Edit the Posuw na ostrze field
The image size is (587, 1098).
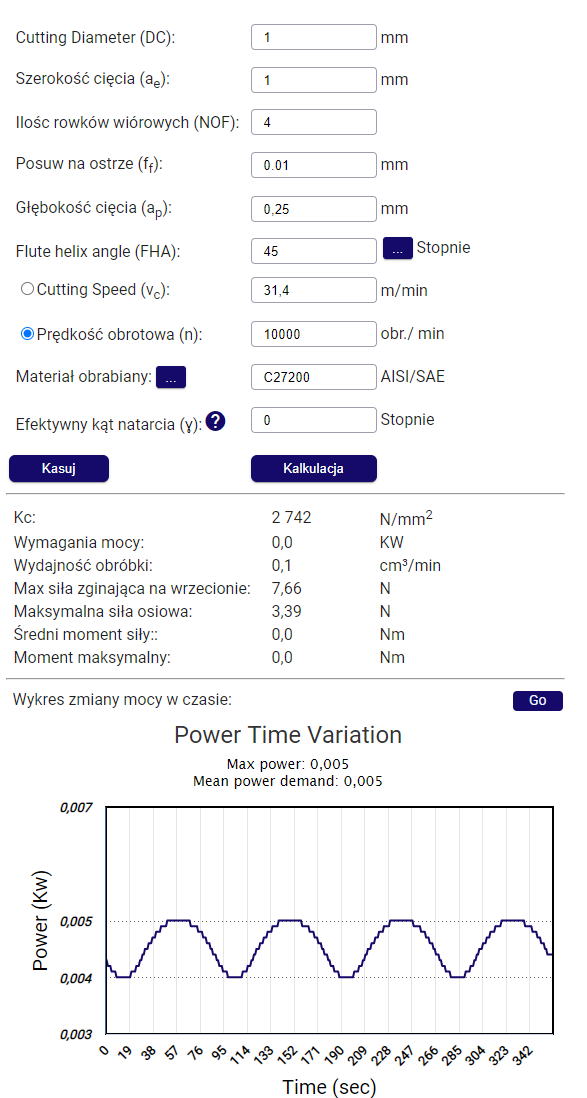[x=314, y=165]
